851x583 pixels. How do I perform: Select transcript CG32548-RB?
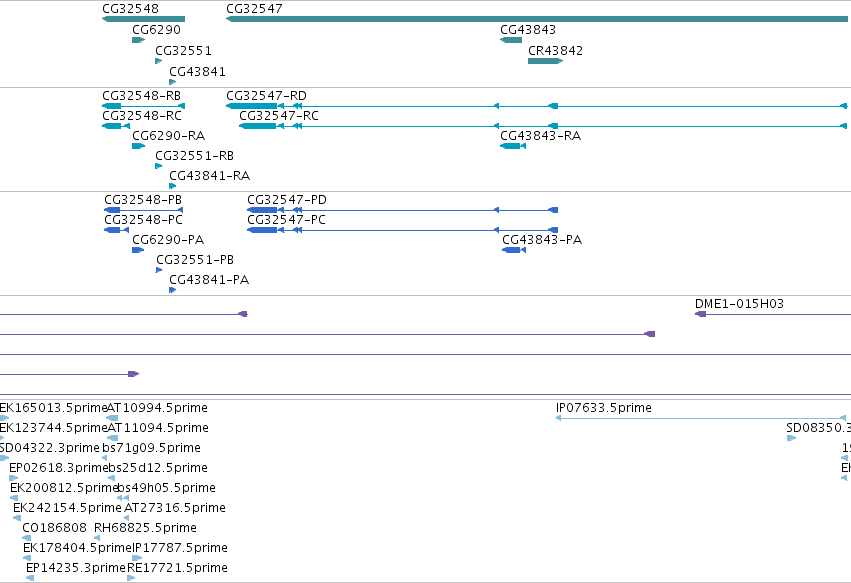tap(143, 106)
